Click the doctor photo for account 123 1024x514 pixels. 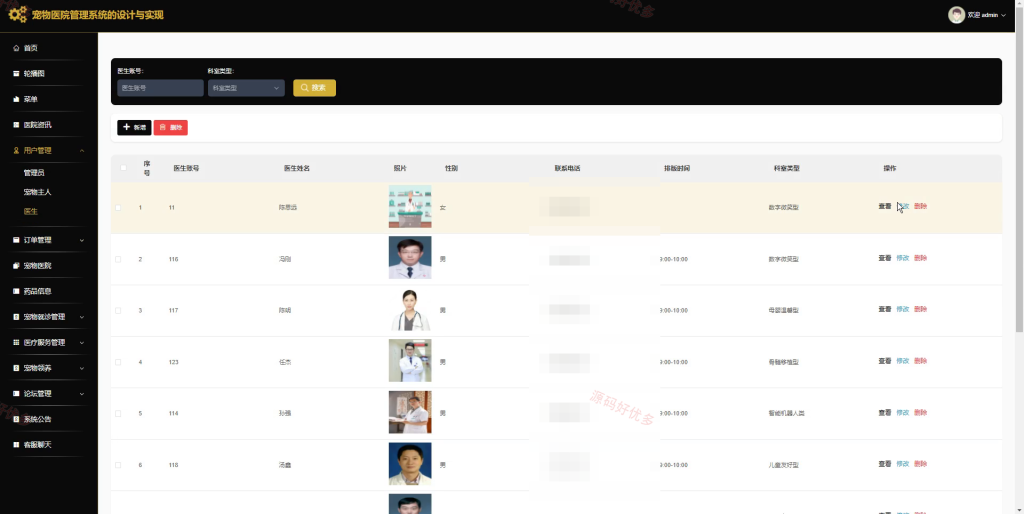pyautogui.click(x=409, y=361)
